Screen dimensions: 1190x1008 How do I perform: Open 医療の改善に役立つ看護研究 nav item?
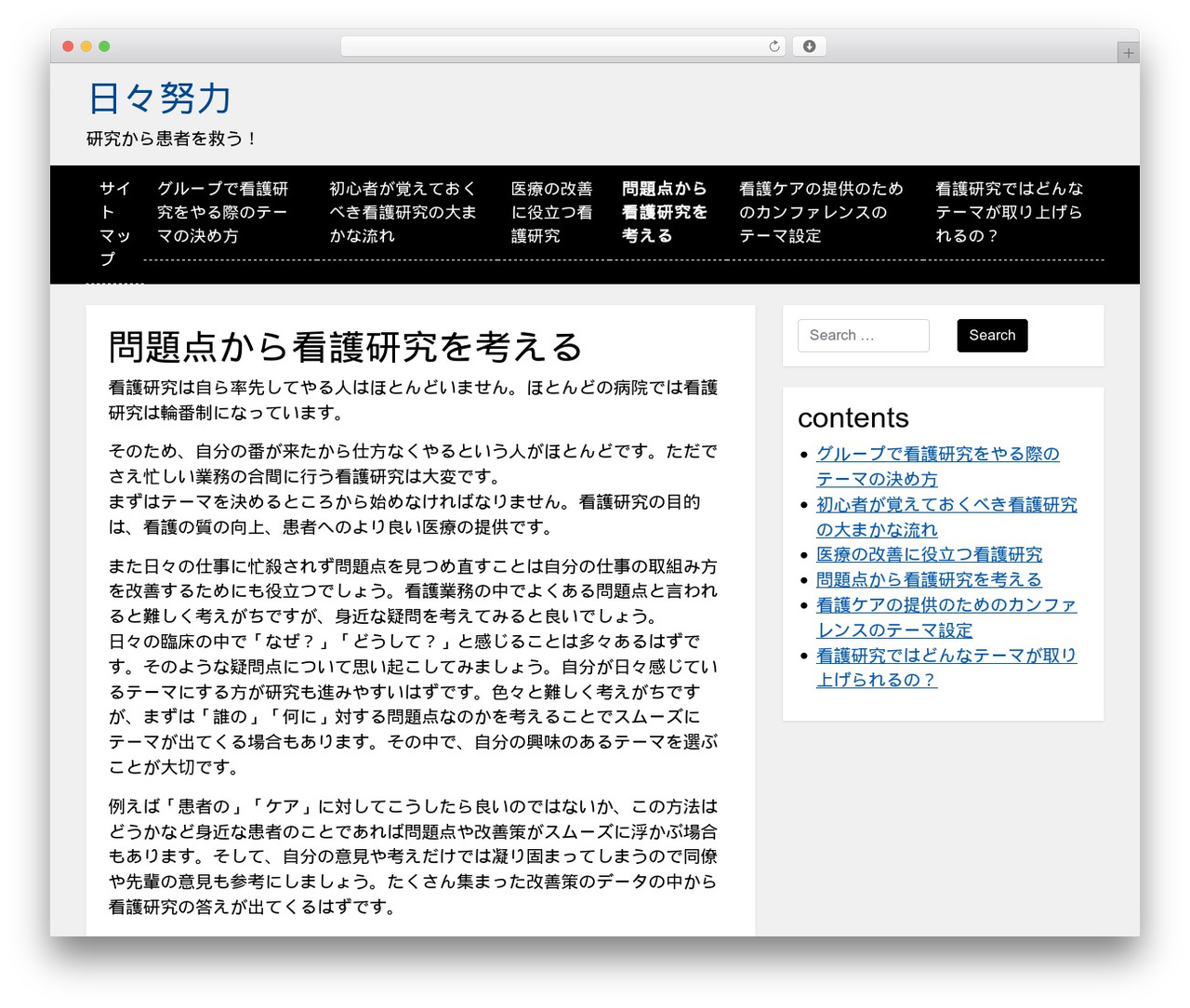552,212
